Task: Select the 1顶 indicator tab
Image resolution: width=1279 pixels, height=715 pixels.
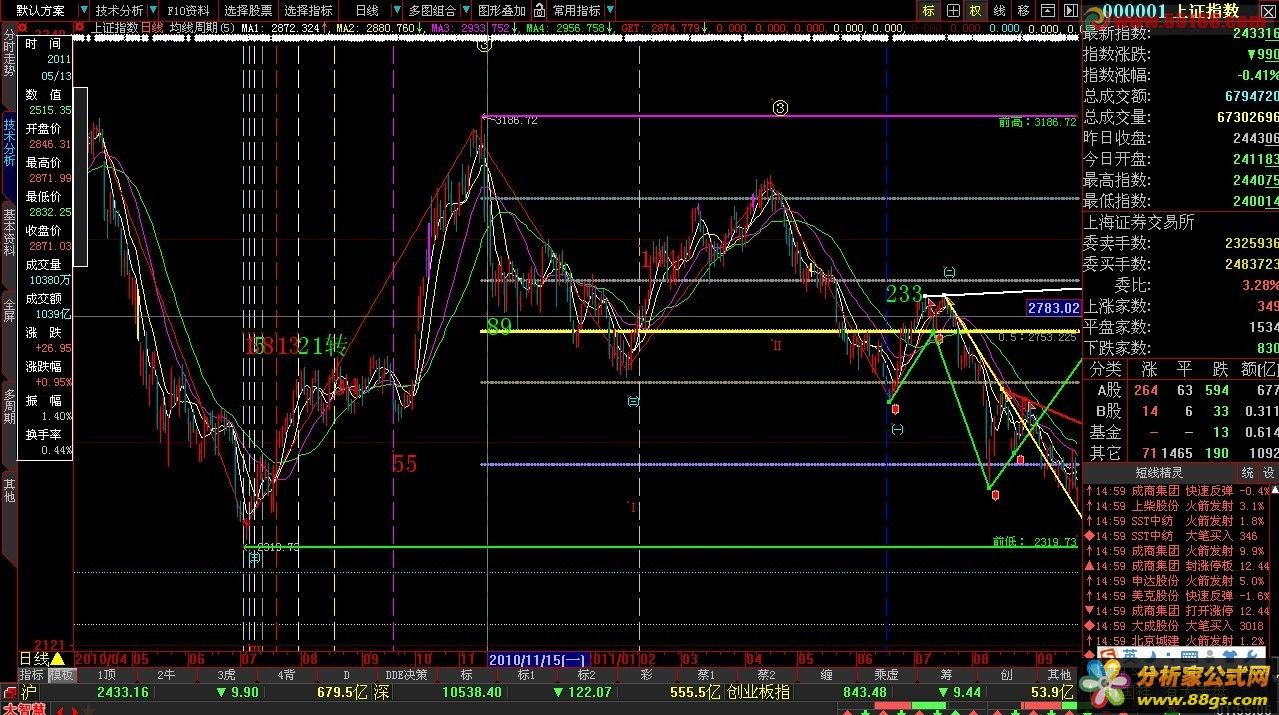Action: pos(106,675)
